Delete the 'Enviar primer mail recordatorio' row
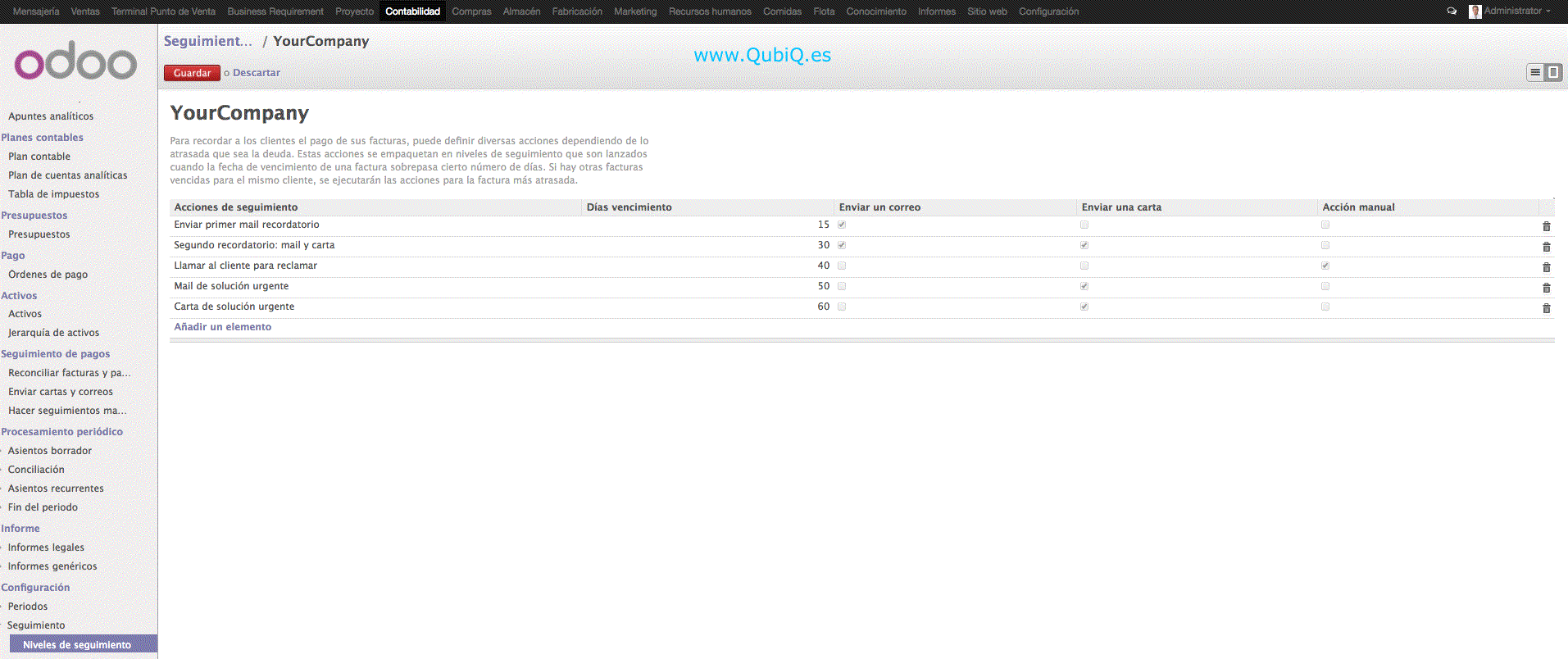The image size is (1568, 659). [x=1546, y=226]
